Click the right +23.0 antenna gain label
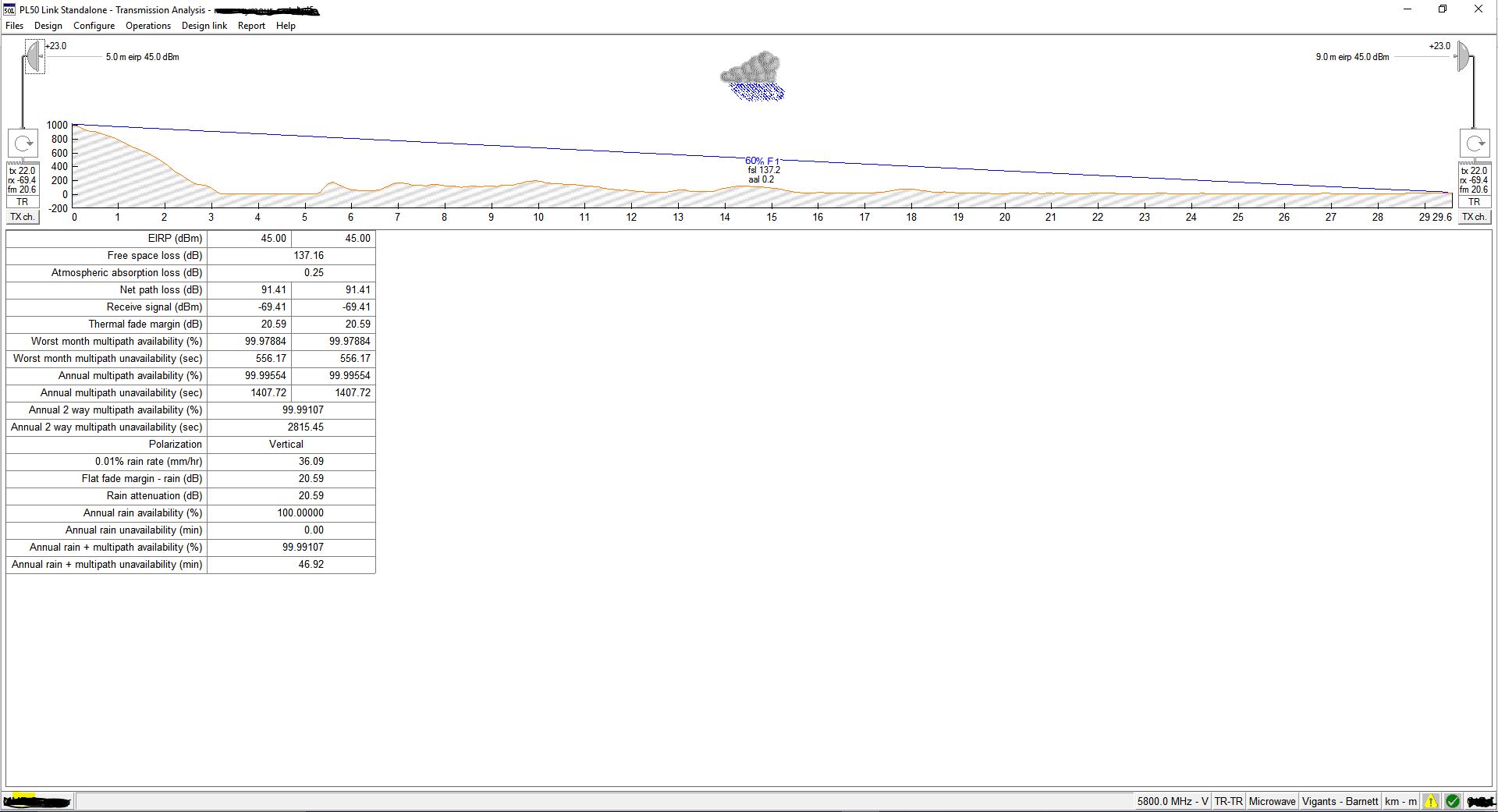 [x=1439, y=46]
